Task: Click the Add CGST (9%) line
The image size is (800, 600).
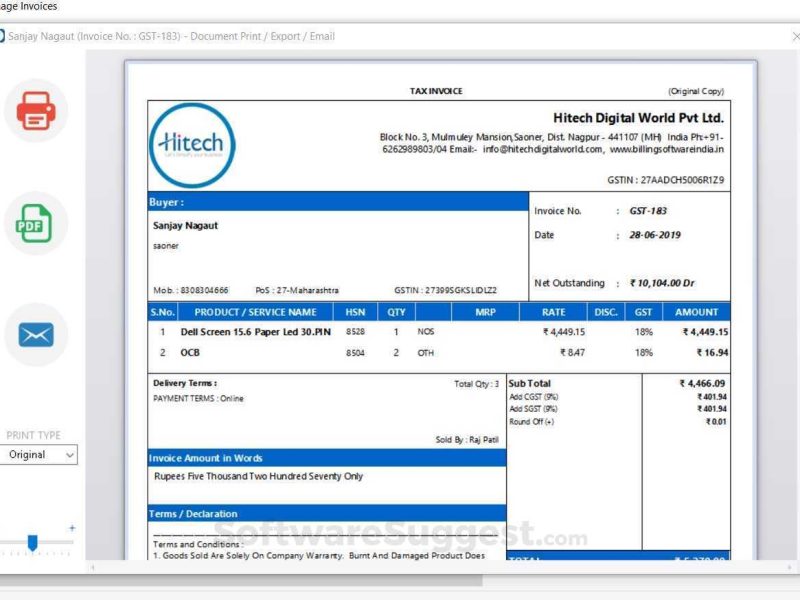Action: [617, 397]
